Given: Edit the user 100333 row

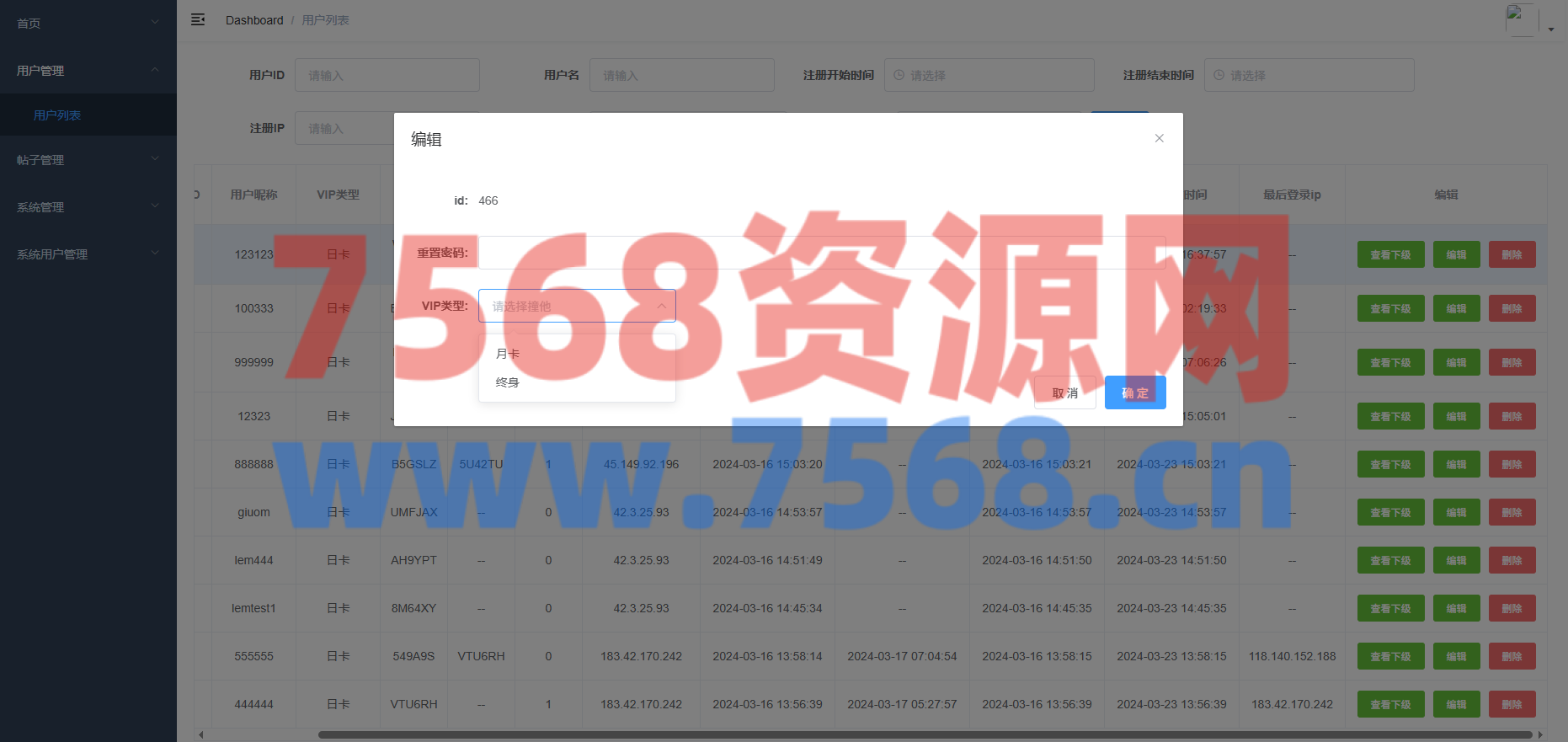Looking at the screenshot, I should pyautogui.click(x=1457, y=308).
